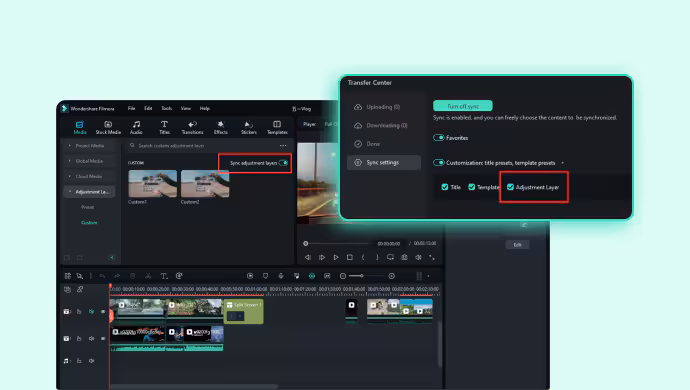Click the marker icon in timeline toolbar

pos(265,276)
